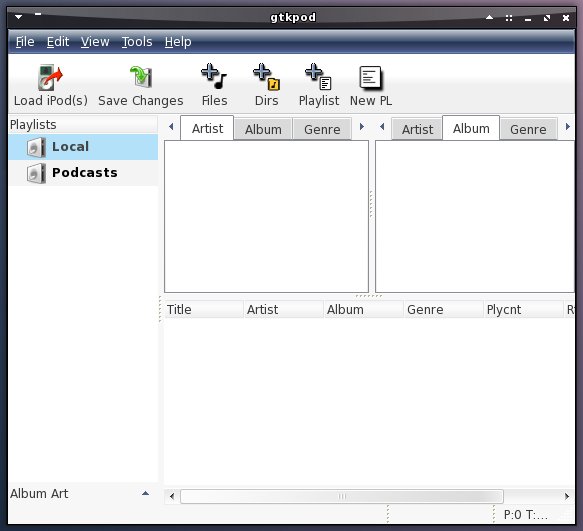Minimize the gtkpod window
The image size is (583, 531).
click(528, 19)
